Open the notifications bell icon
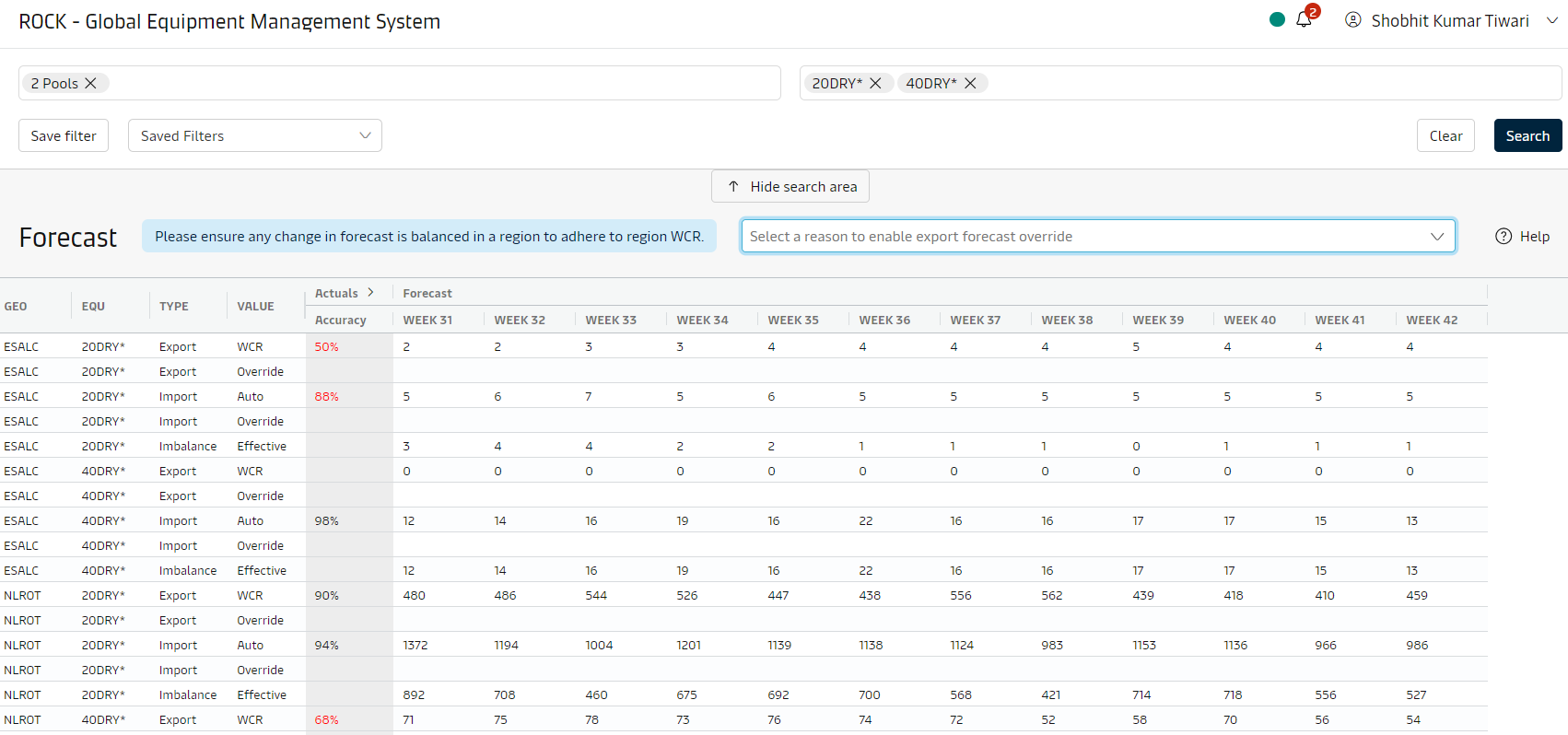This screenshot has height=735, width=1568. 1304,20
